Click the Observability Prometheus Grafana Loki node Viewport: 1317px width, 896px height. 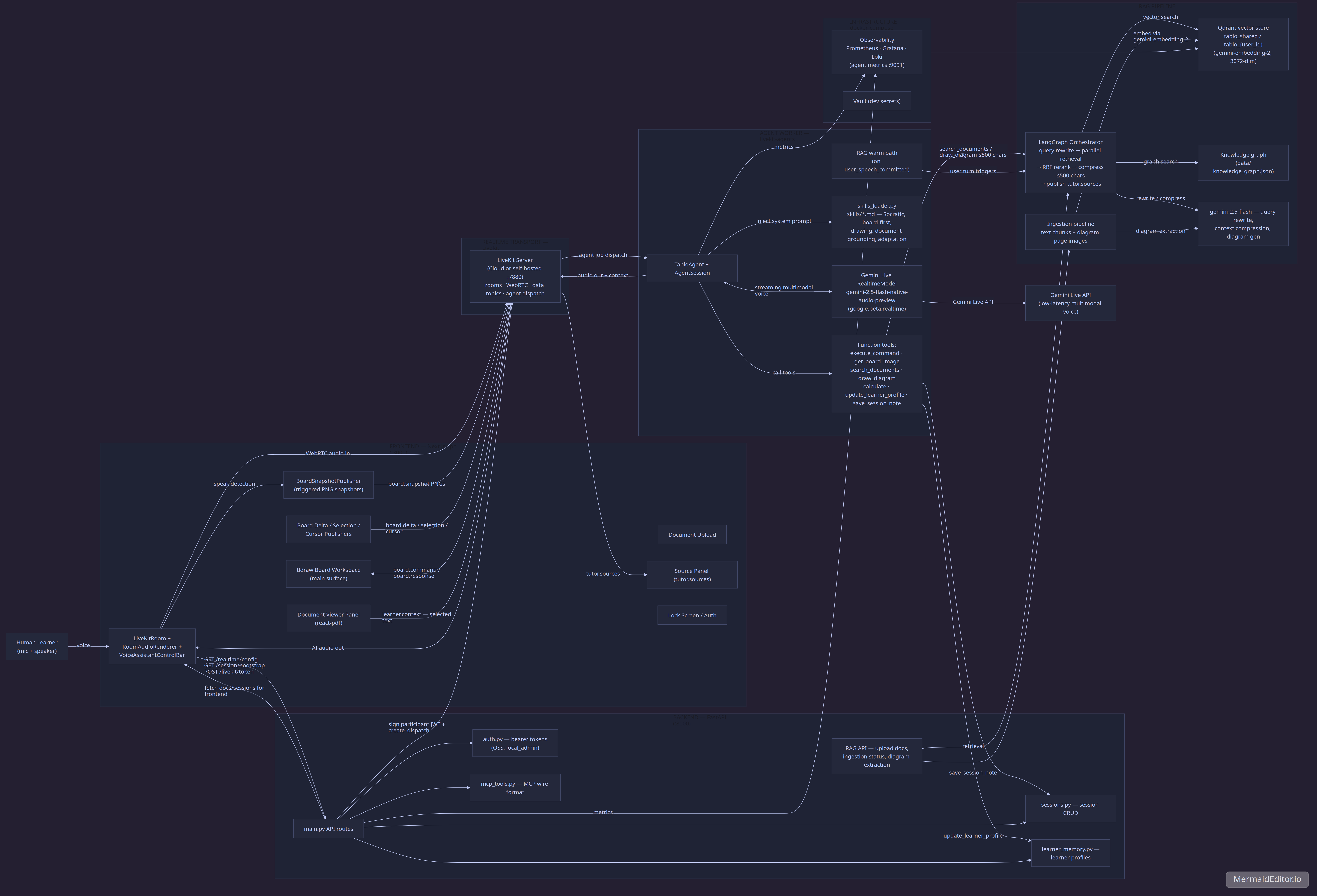point(877,52)
